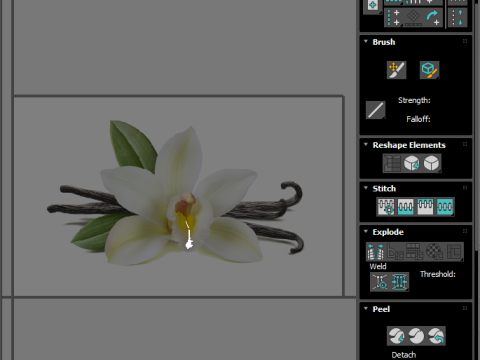Collapse the Peel rollout triangle
Image resolution: width=480 pixels, height=360 pixels.
click(366, 309)
